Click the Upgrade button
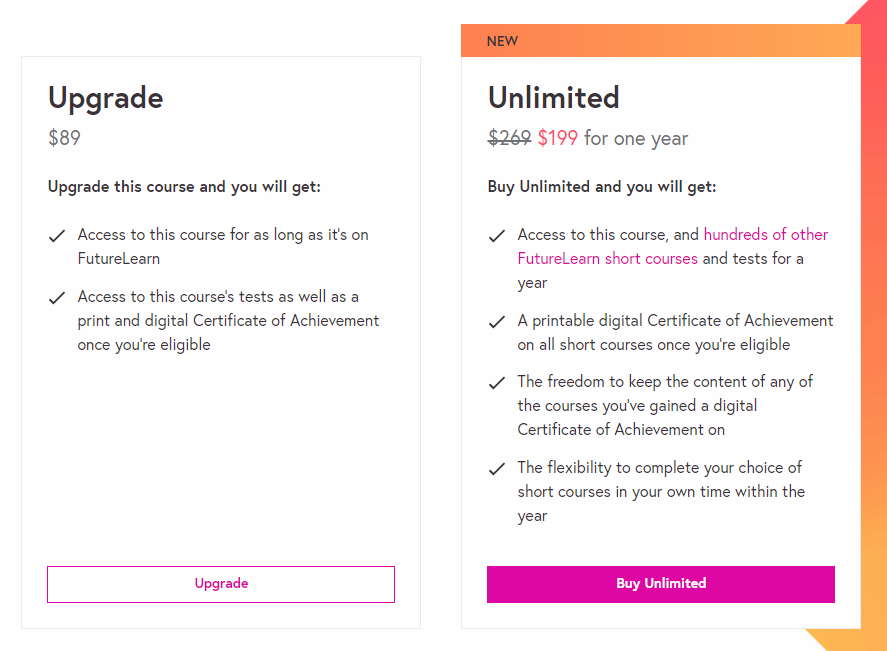 click(221, 584)
